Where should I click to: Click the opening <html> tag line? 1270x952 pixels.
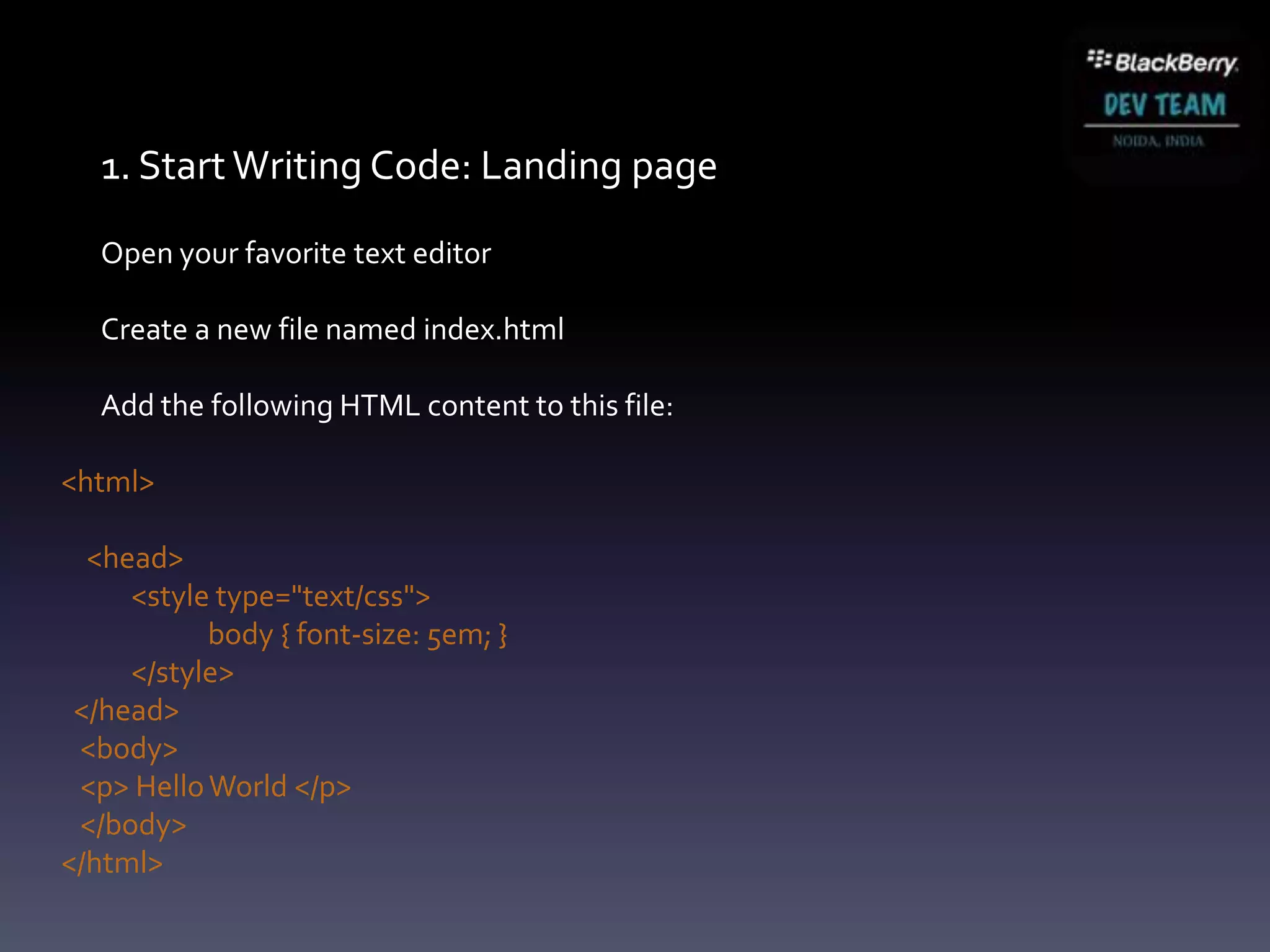tap(108, 482)
